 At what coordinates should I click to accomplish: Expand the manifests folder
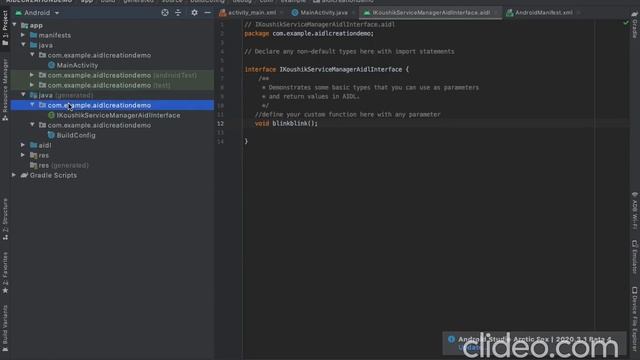coord(23,35)
